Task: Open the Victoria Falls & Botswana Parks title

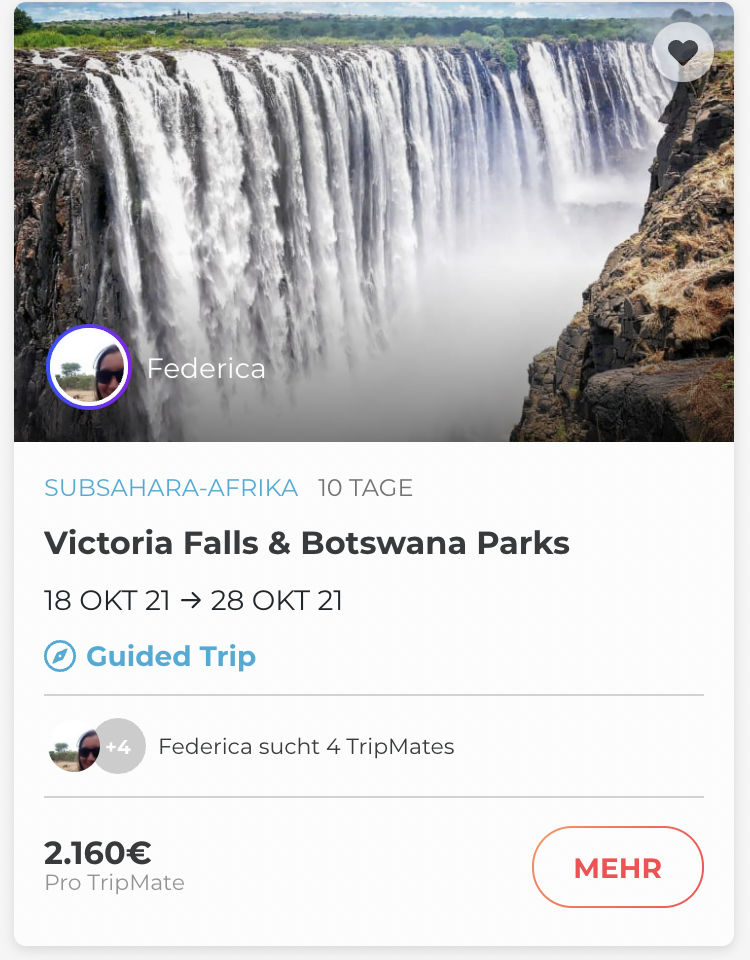Action: coord(307,543)
